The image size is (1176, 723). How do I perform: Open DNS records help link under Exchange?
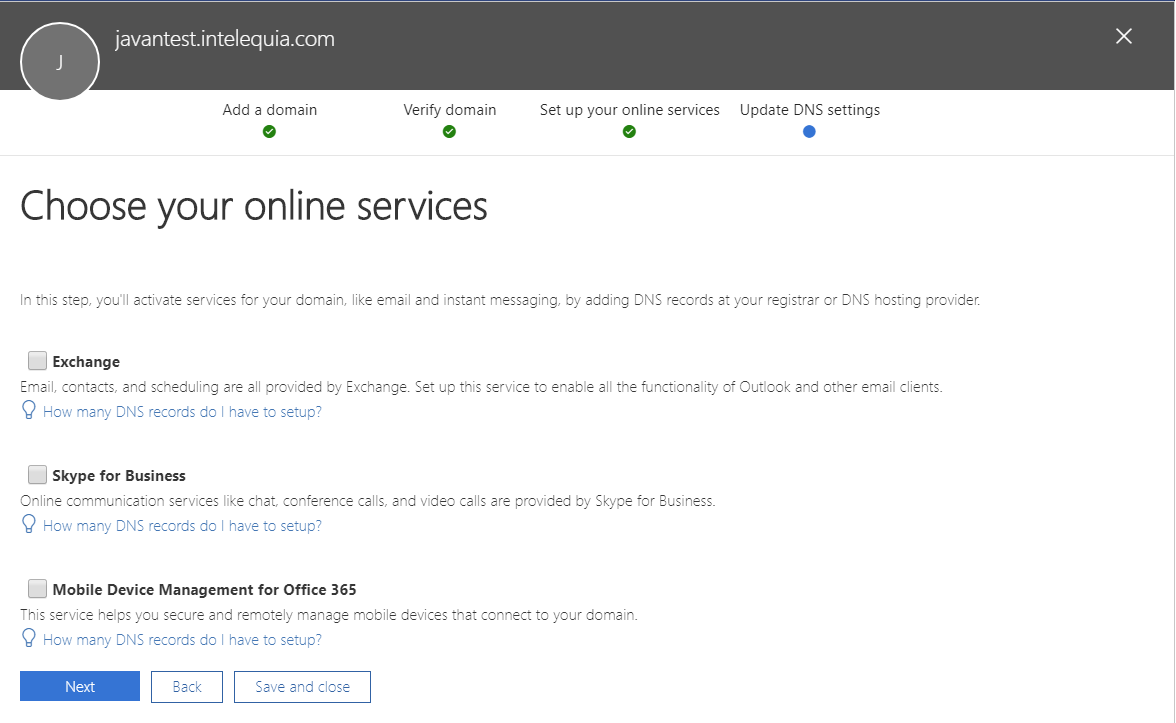coord(182,411)
